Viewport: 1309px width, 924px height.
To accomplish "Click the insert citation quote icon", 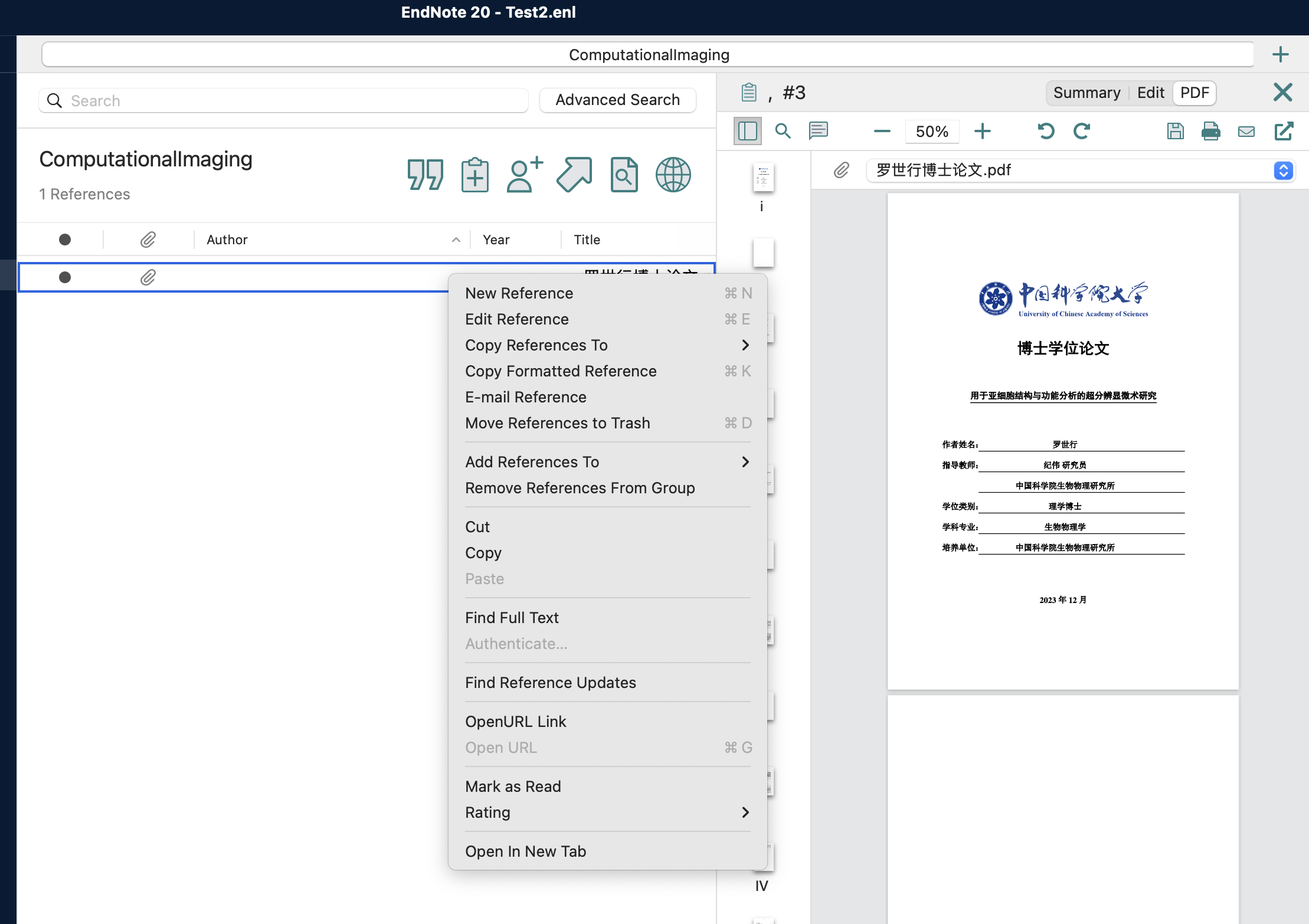I will (x=425, y=175).
